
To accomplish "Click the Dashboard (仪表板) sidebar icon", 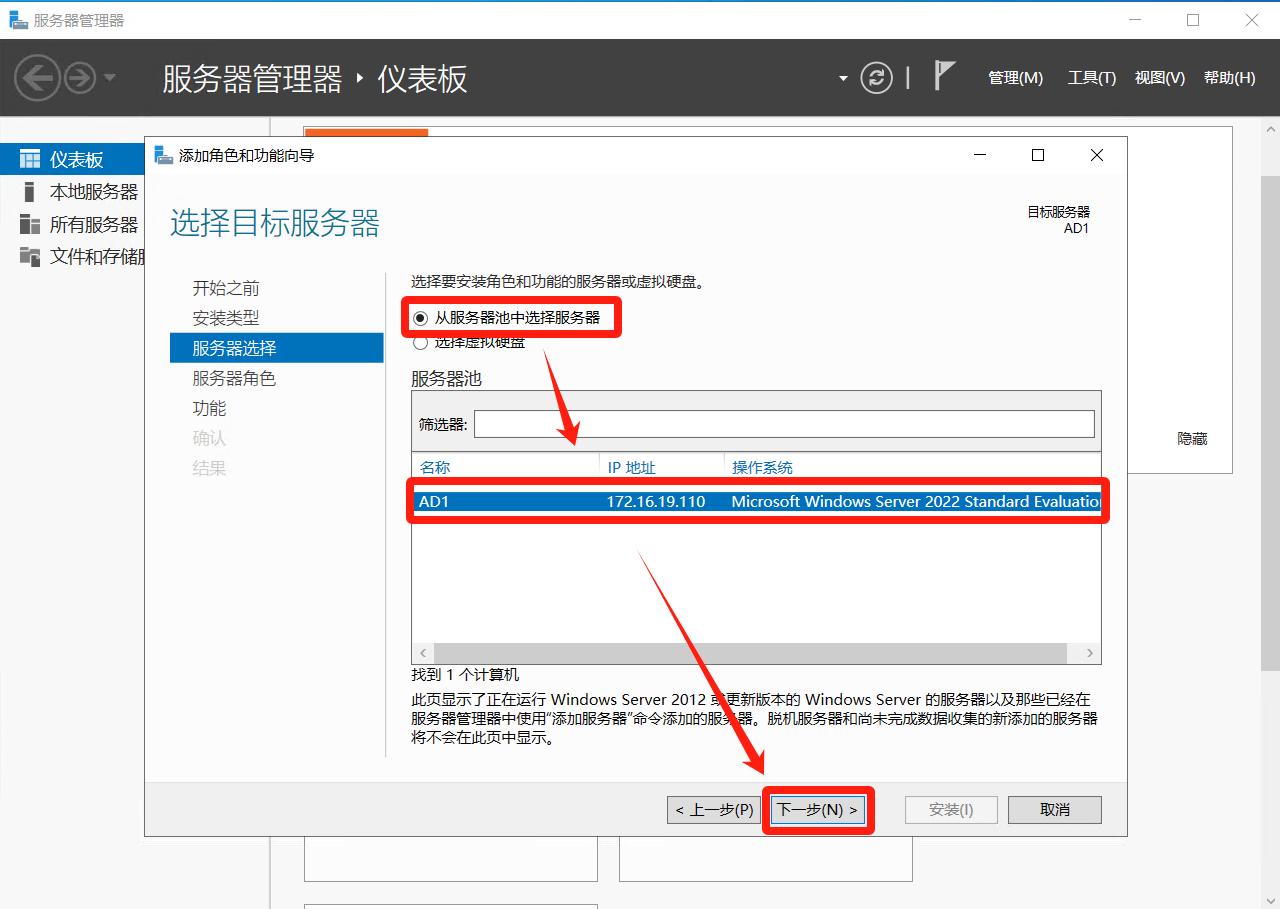I will pos(30,160).
